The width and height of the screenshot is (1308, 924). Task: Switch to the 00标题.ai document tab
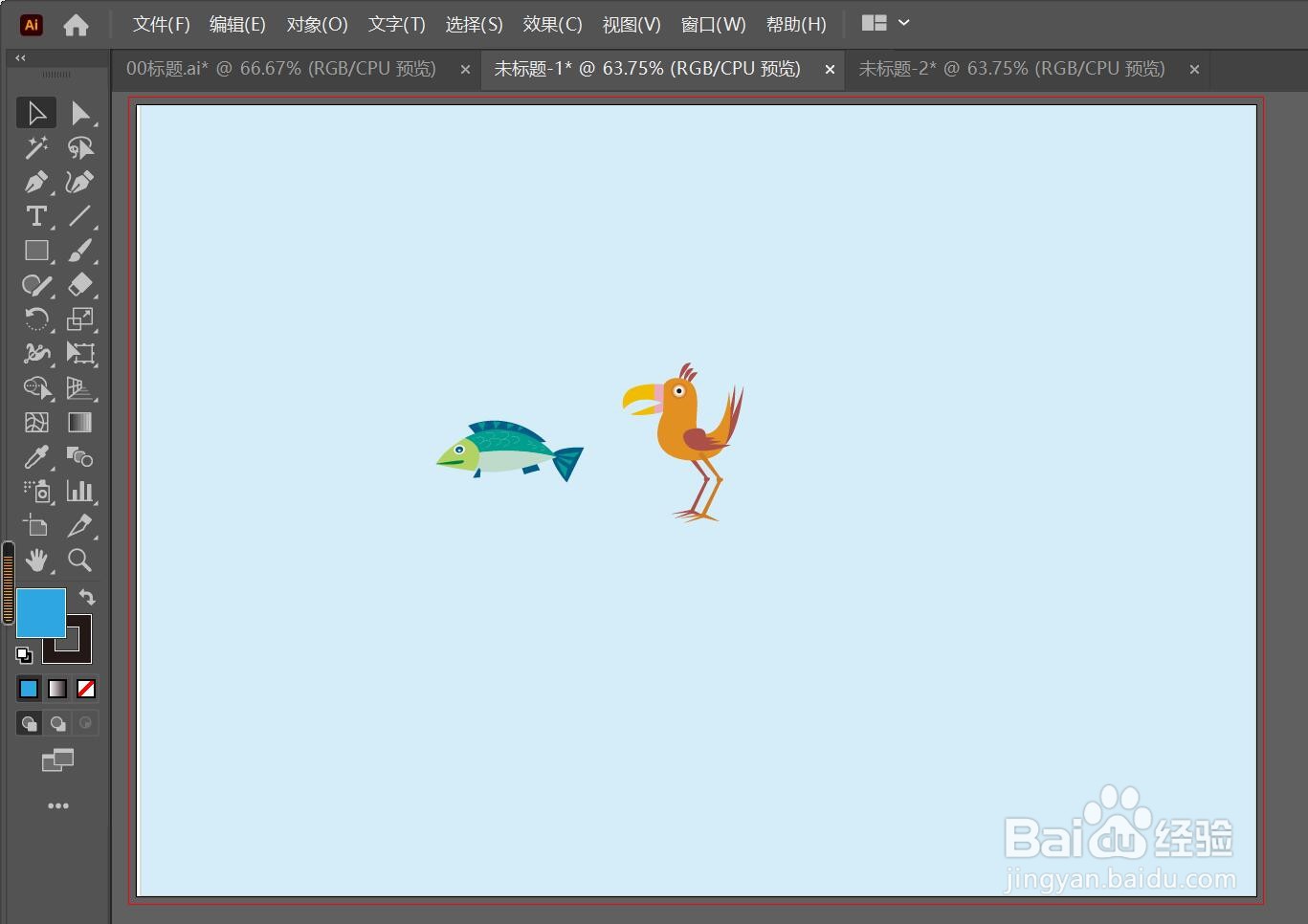tap(281, 69)
